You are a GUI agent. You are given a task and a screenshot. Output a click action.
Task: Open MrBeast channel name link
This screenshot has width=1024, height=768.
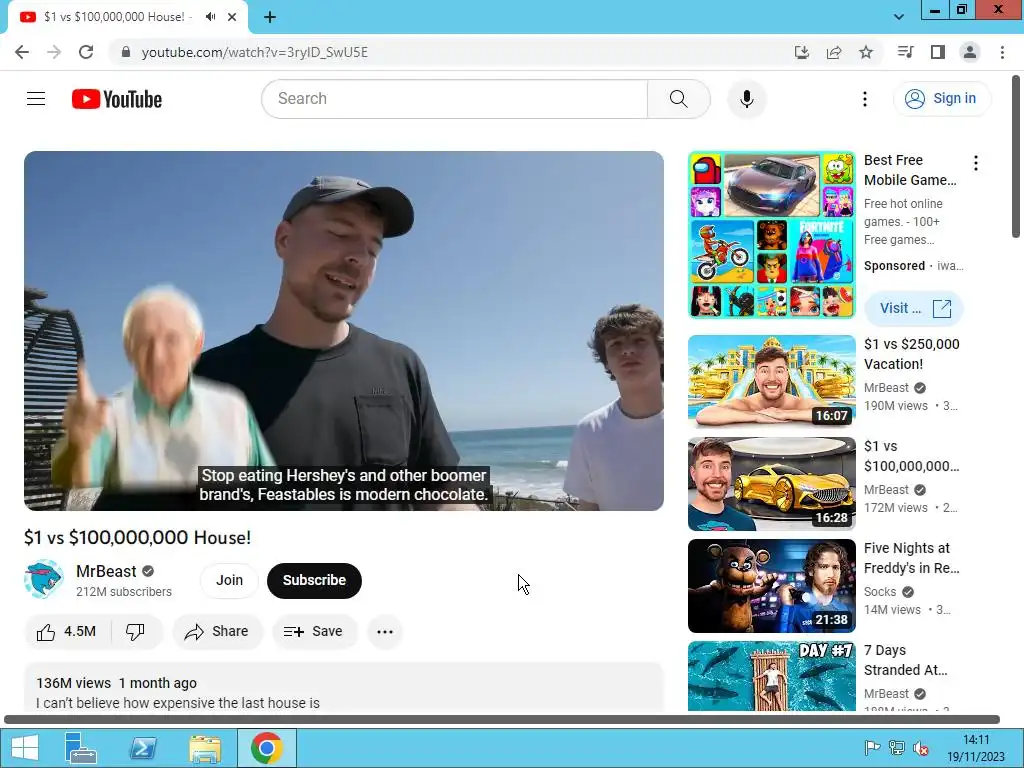(106, 571)
